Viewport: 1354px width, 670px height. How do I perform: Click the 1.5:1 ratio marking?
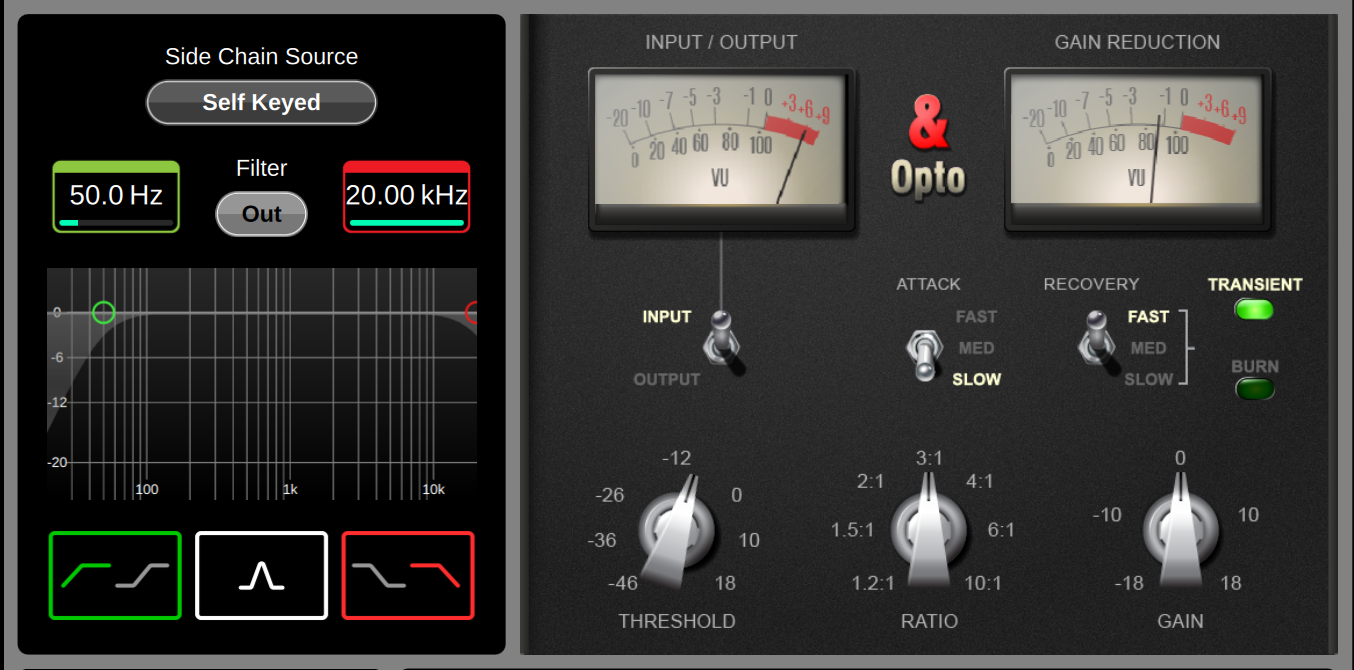(853, 530)
